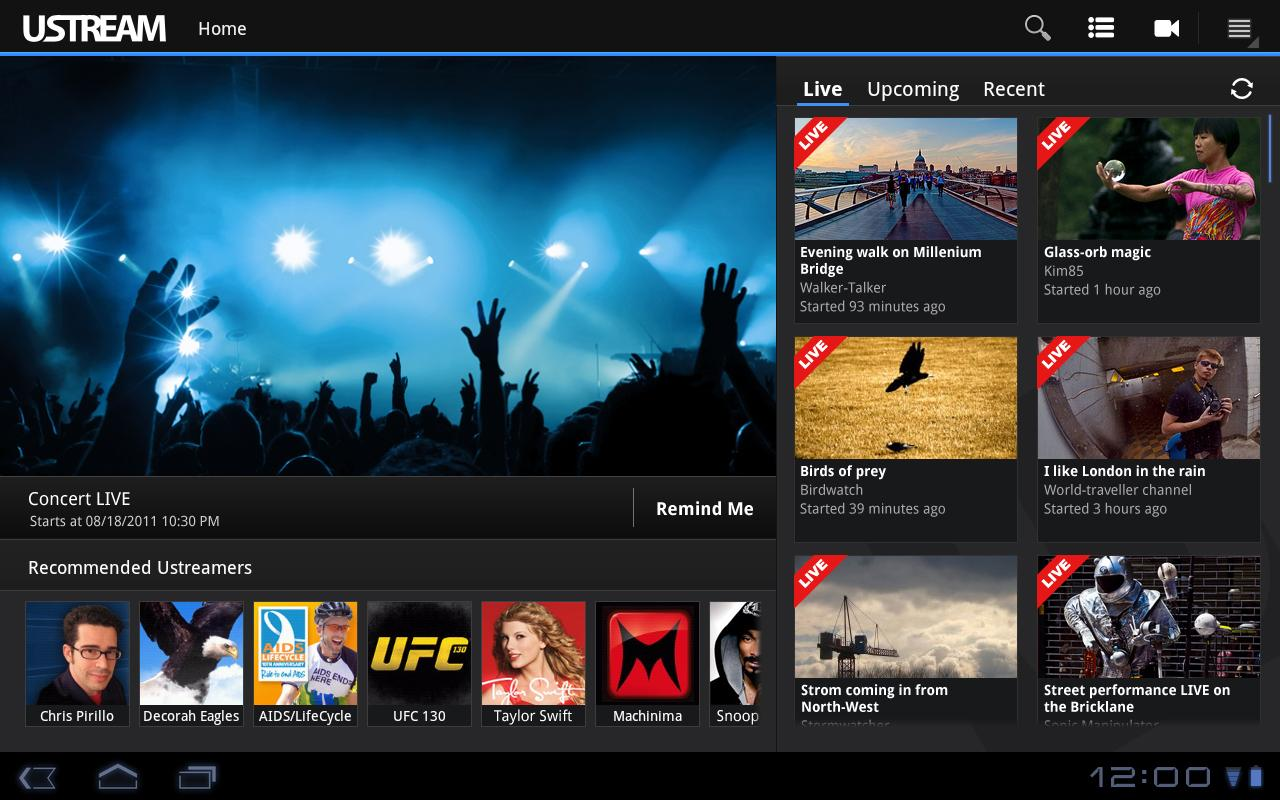Open the recent apps button

point(197,777)
